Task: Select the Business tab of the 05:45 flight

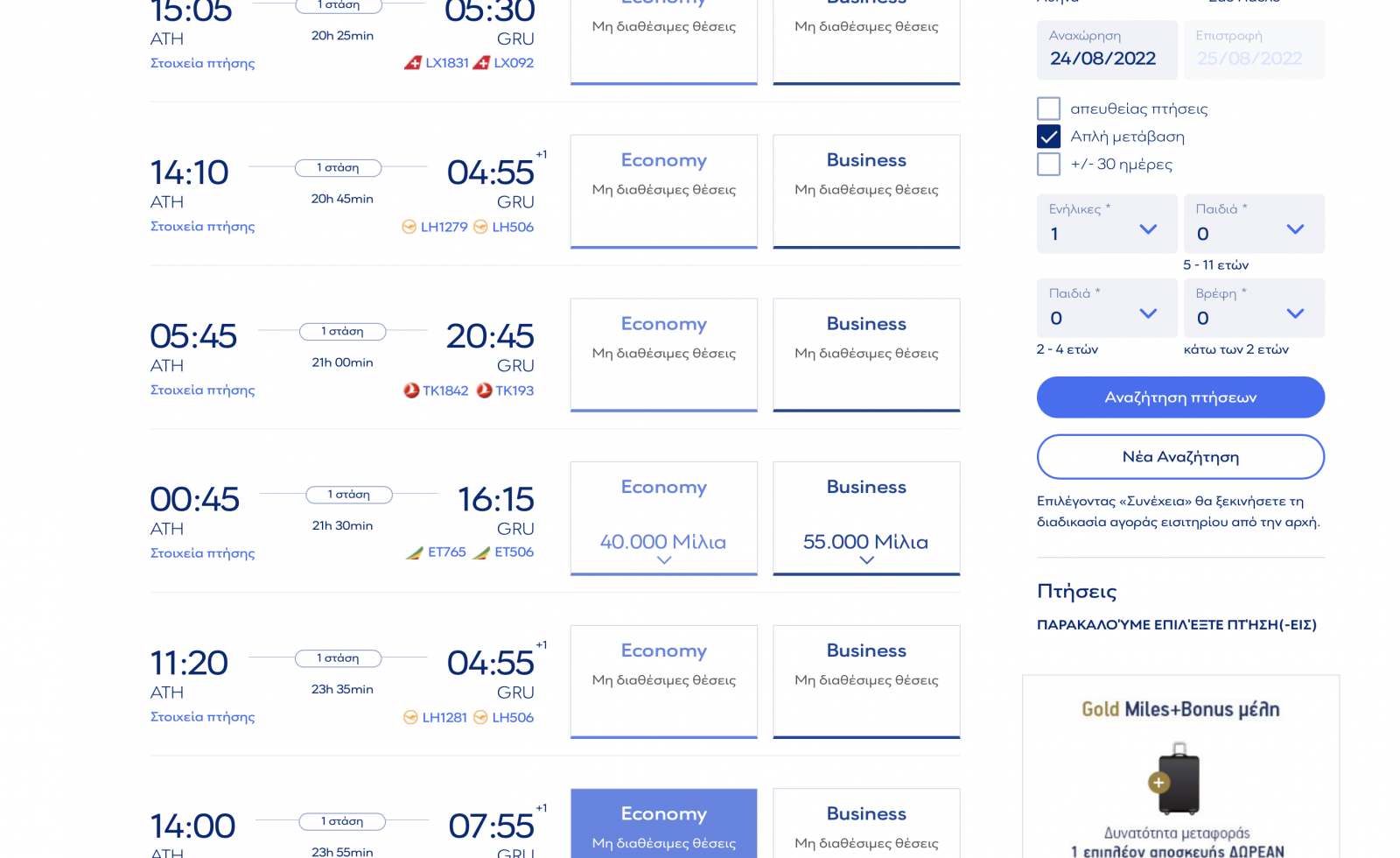Action: pos(866,355)
